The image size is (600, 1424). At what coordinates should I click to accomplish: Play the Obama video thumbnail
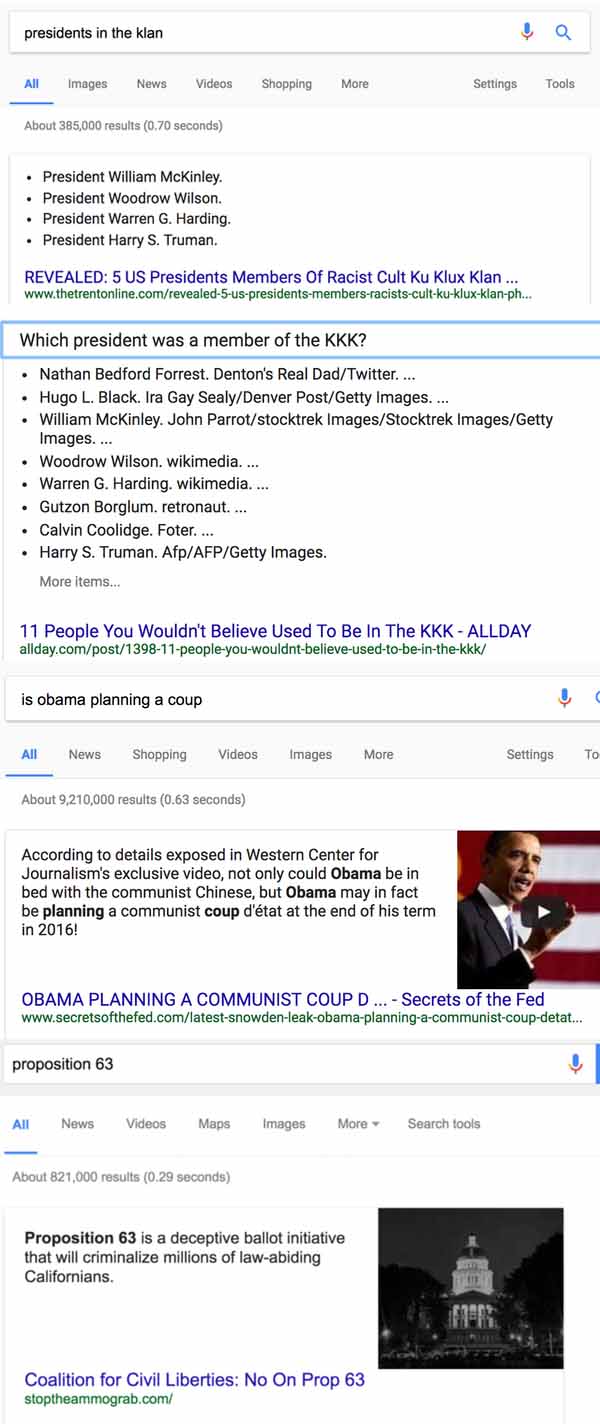528,909
